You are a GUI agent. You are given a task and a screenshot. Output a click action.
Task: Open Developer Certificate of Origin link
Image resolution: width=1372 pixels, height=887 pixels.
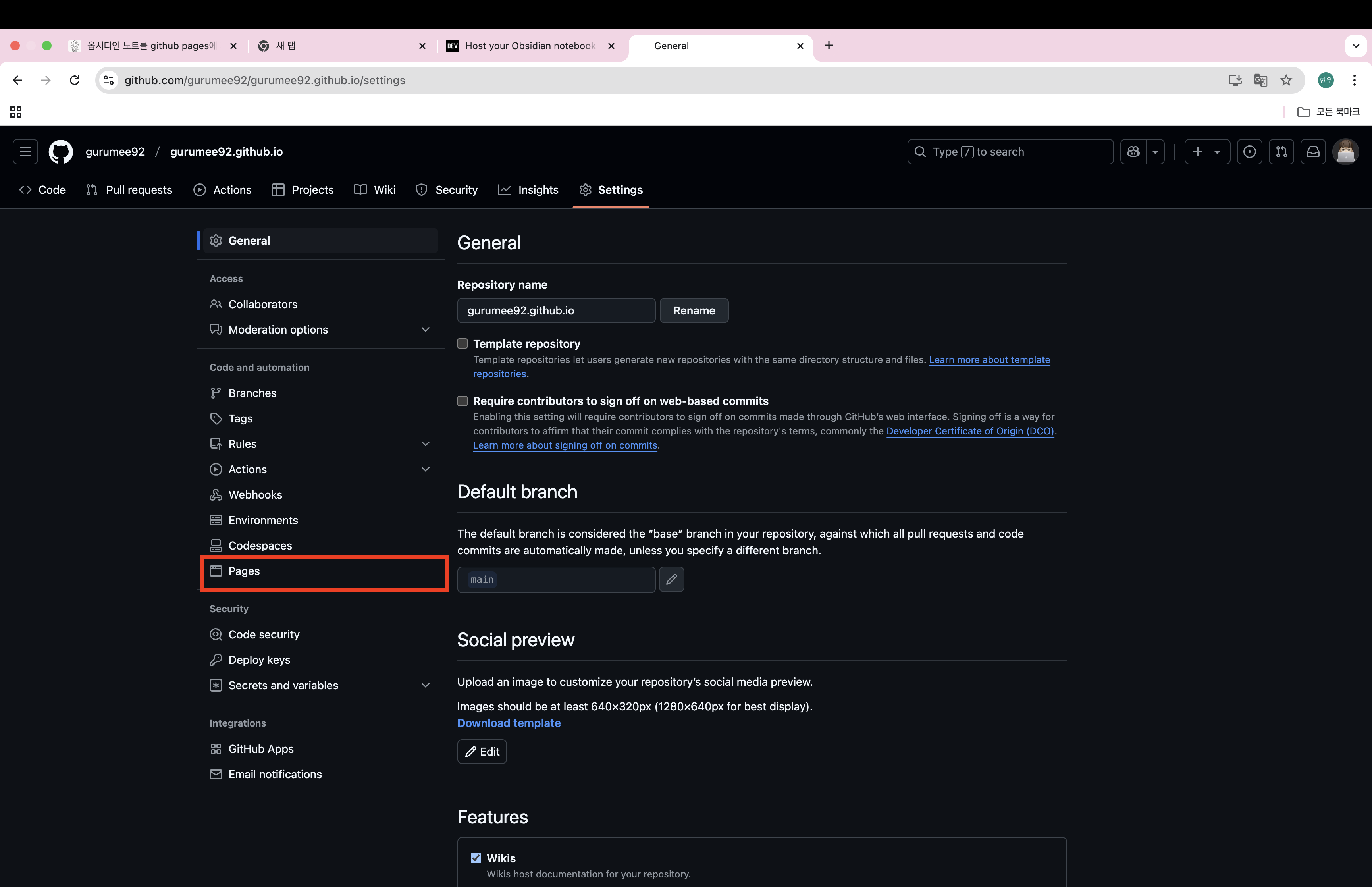(x=970, y=431)
